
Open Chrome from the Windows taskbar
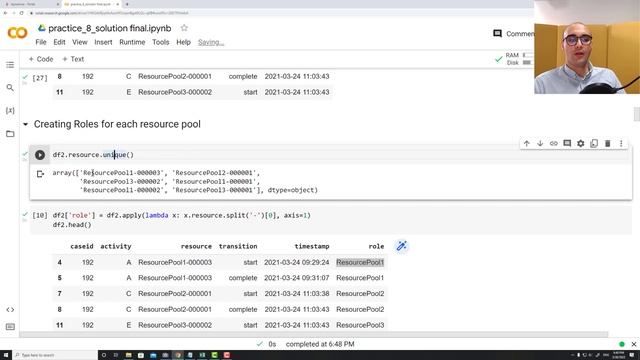[178, 355]
